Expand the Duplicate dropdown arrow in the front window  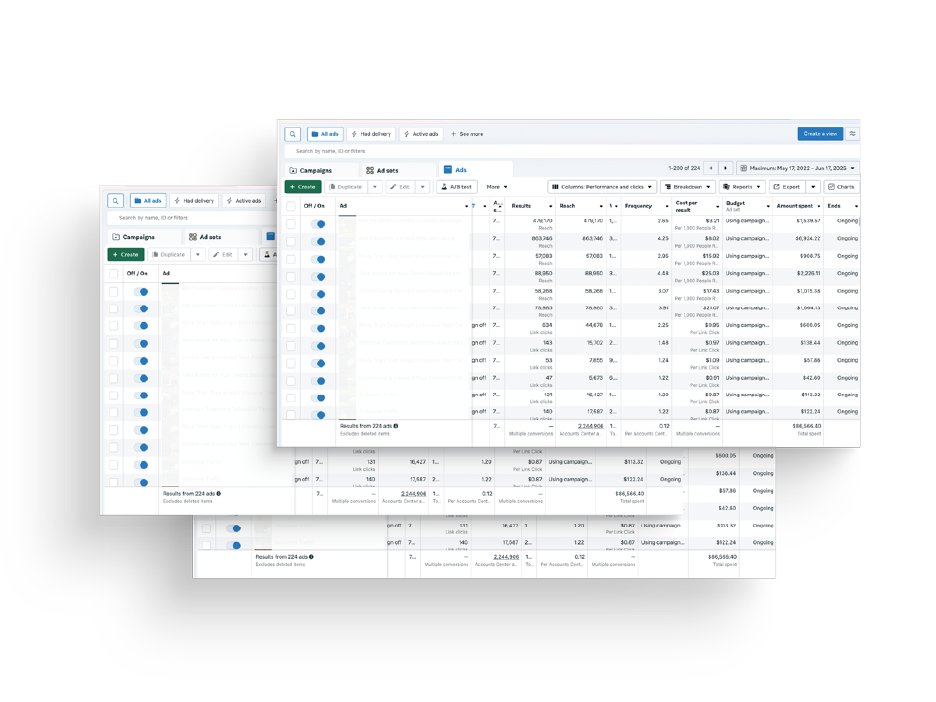tap(375, 187)
